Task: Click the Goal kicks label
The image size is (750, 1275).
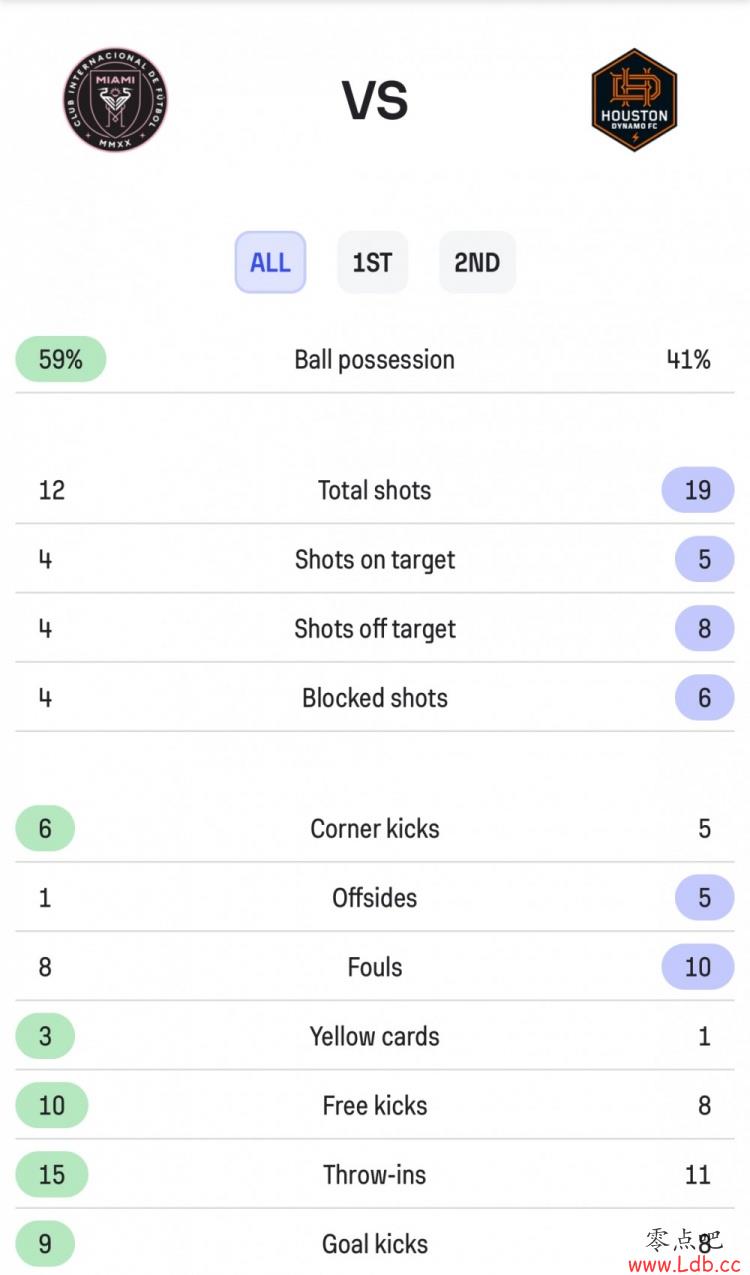Action: pos(375,1244)
